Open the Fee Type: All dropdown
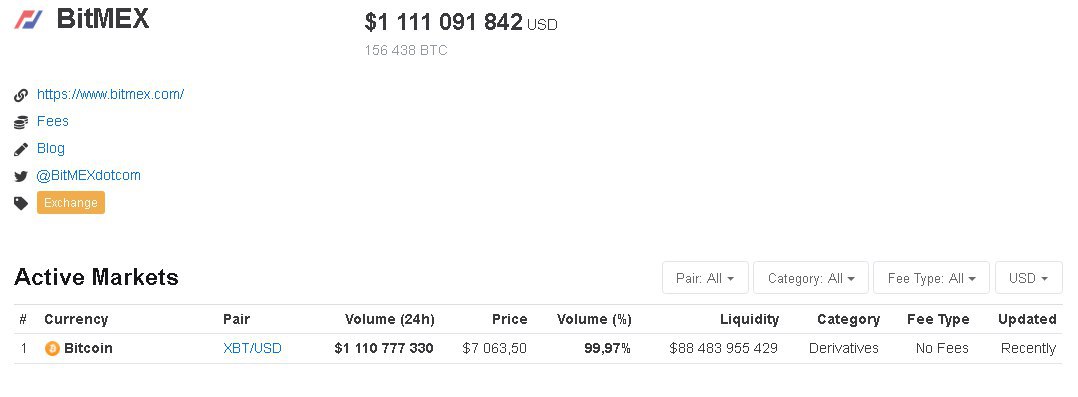The image size is (1078, 397). click(932, 278)
